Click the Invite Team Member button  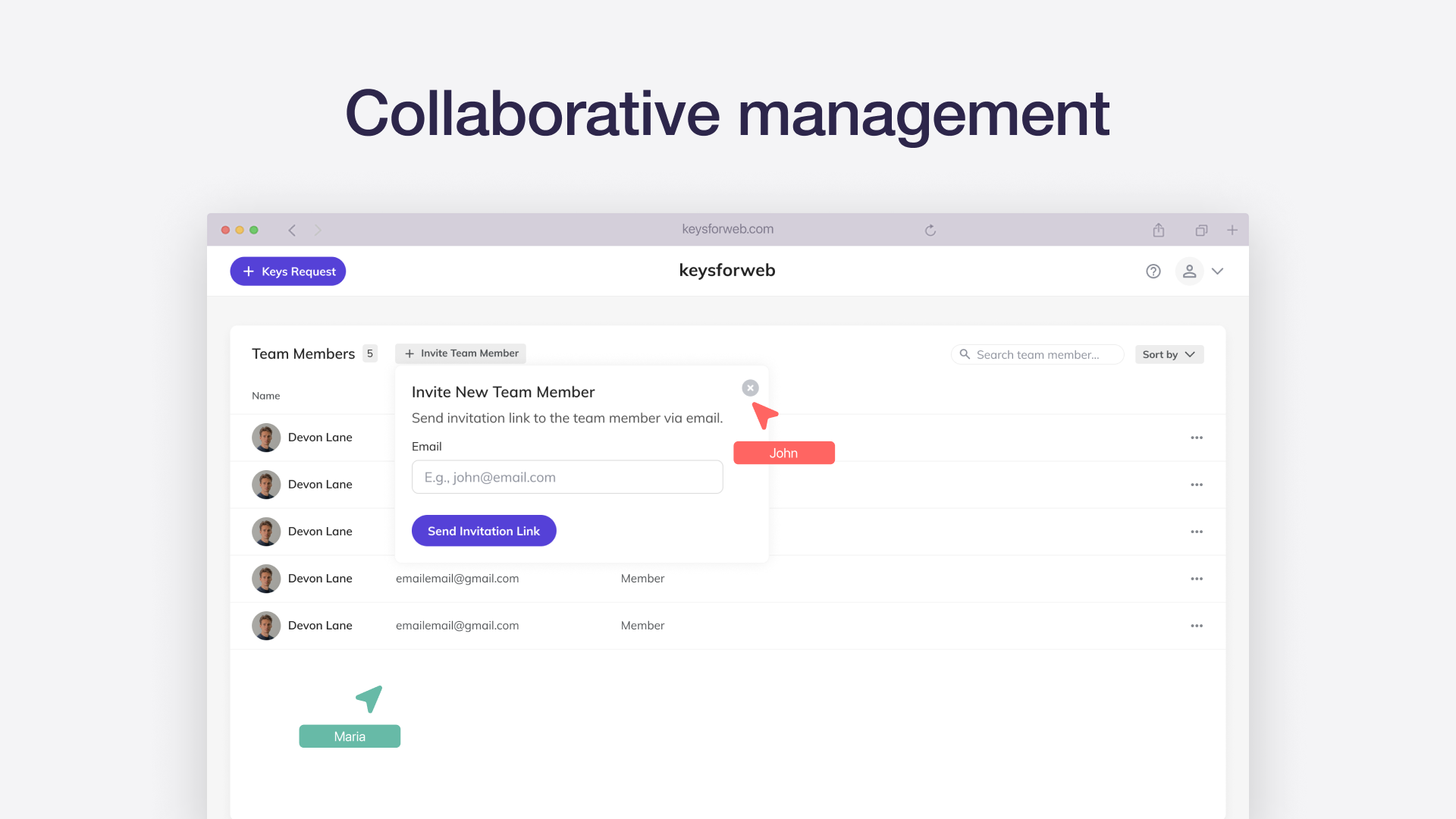(x=460, y=353)
